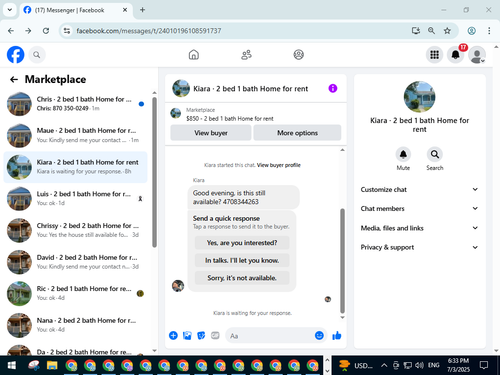The width and height of the screenshot is (500, 375).
Task: Open File Explorer from taskbar
Action: [x=52, y=366]
